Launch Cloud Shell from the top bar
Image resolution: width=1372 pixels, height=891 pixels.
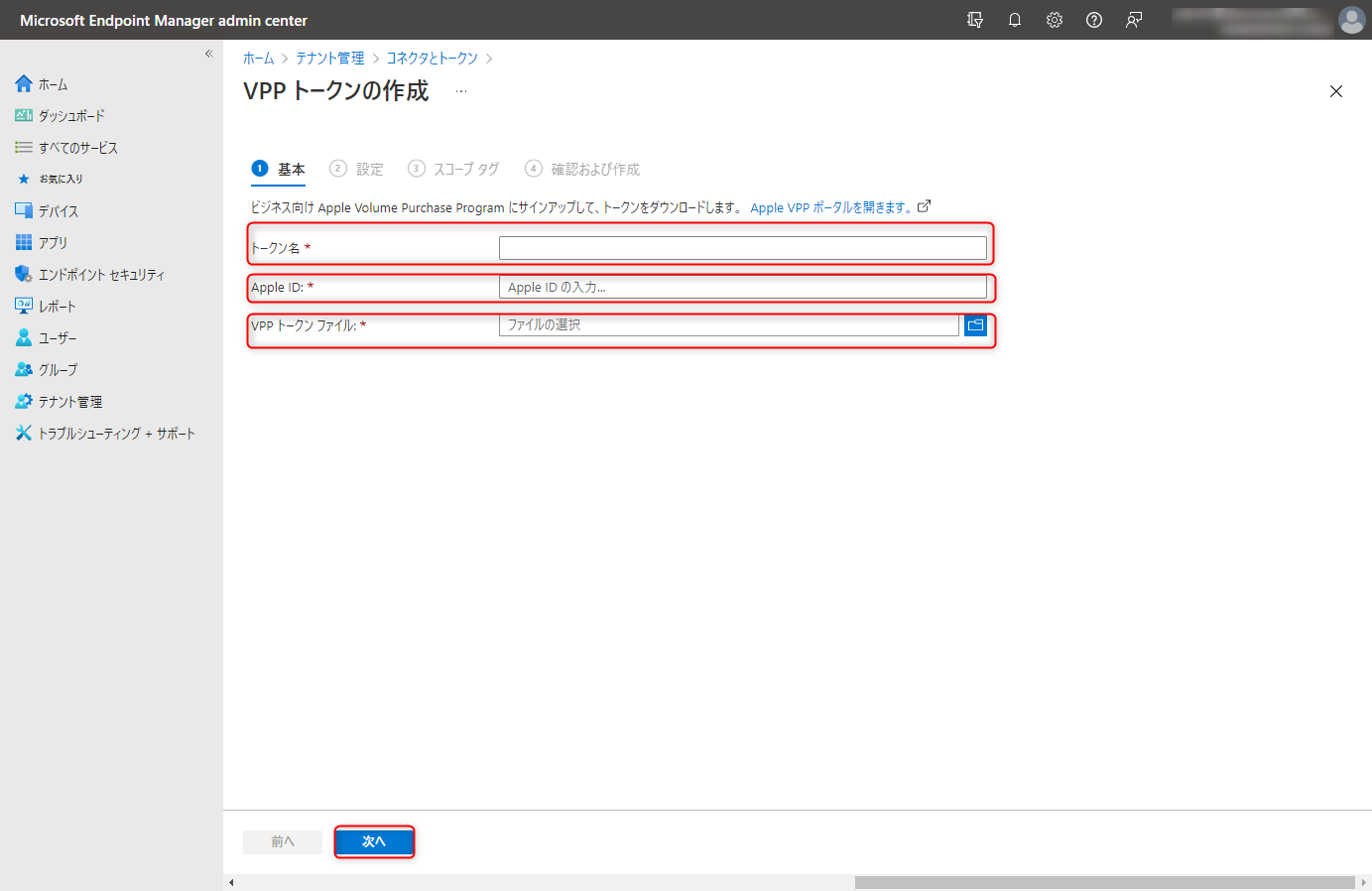(x=974, y=20)
